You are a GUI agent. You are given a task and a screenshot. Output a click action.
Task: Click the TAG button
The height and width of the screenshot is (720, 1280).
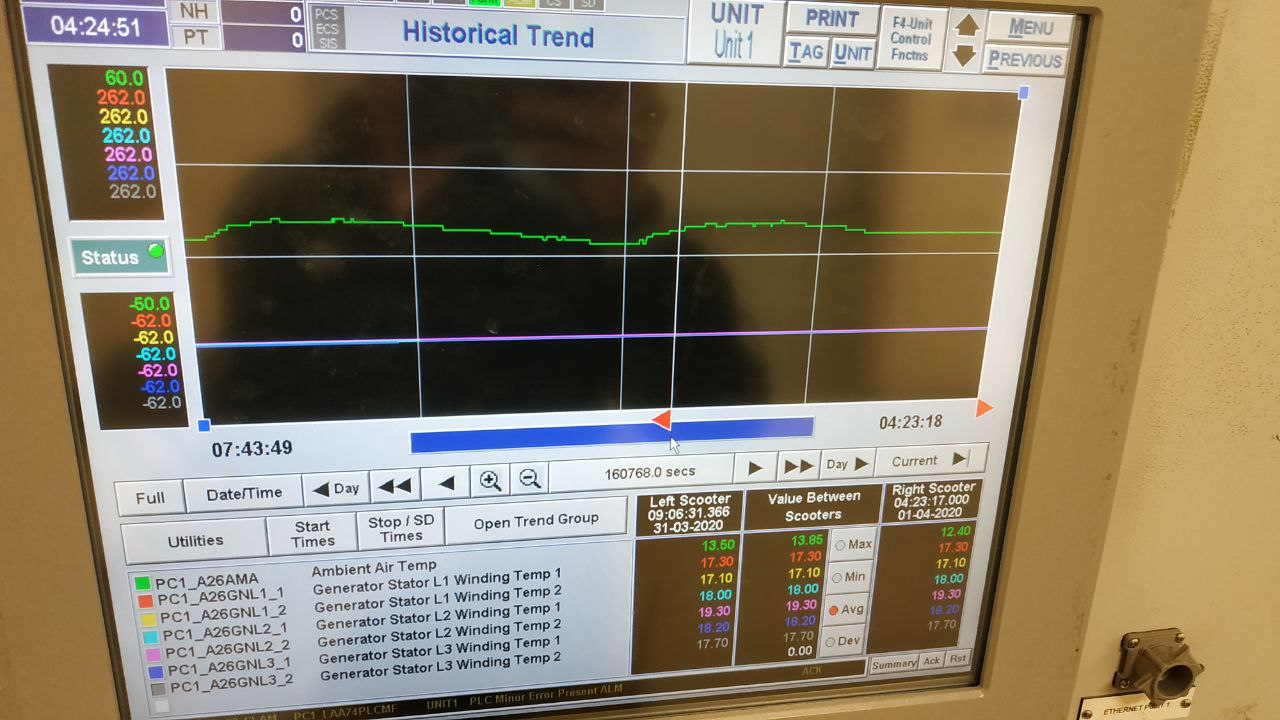point(806,52)
